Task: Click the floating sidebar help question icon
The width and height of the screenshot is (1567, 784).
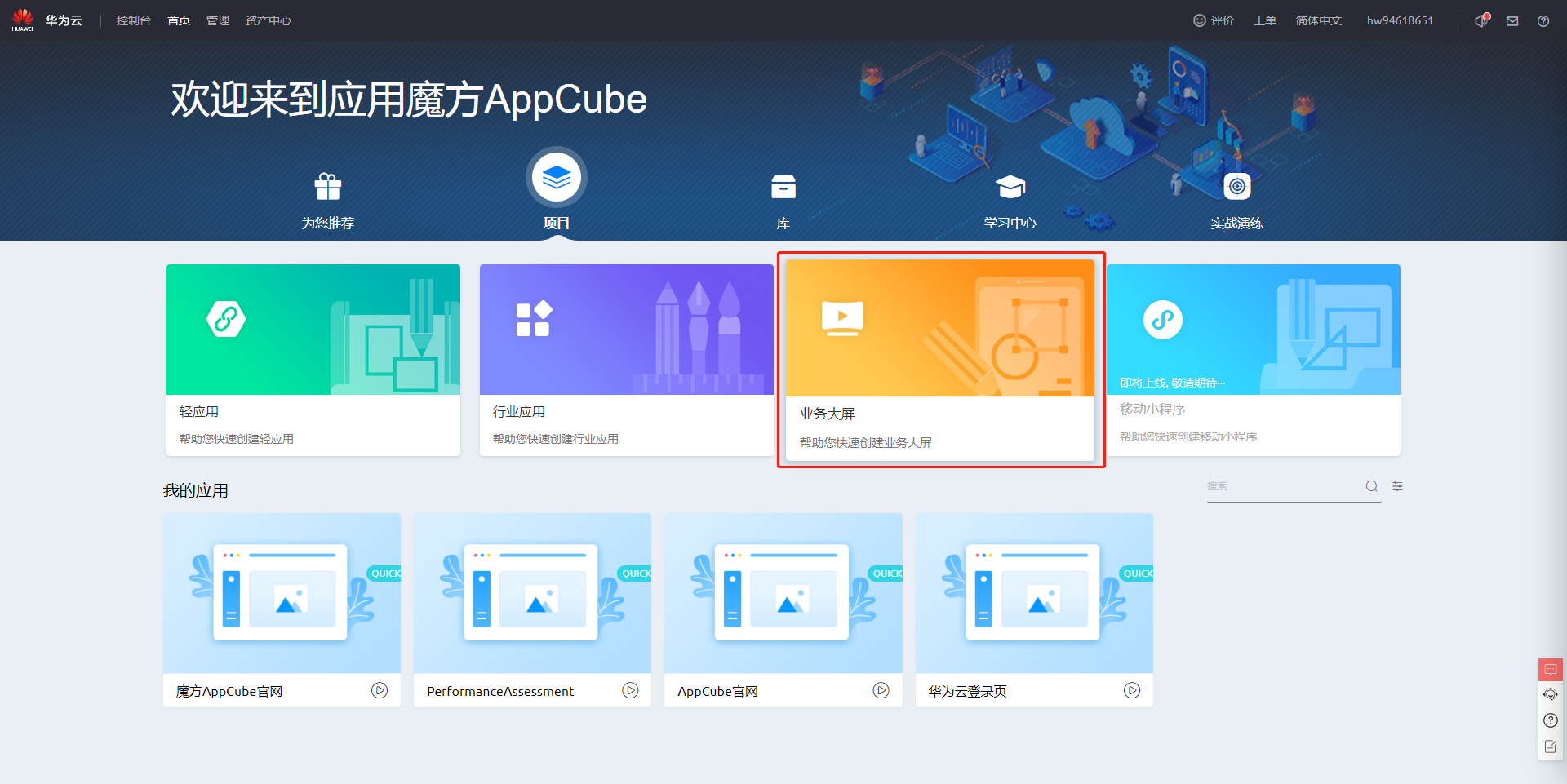Action: pos(1551,720)
